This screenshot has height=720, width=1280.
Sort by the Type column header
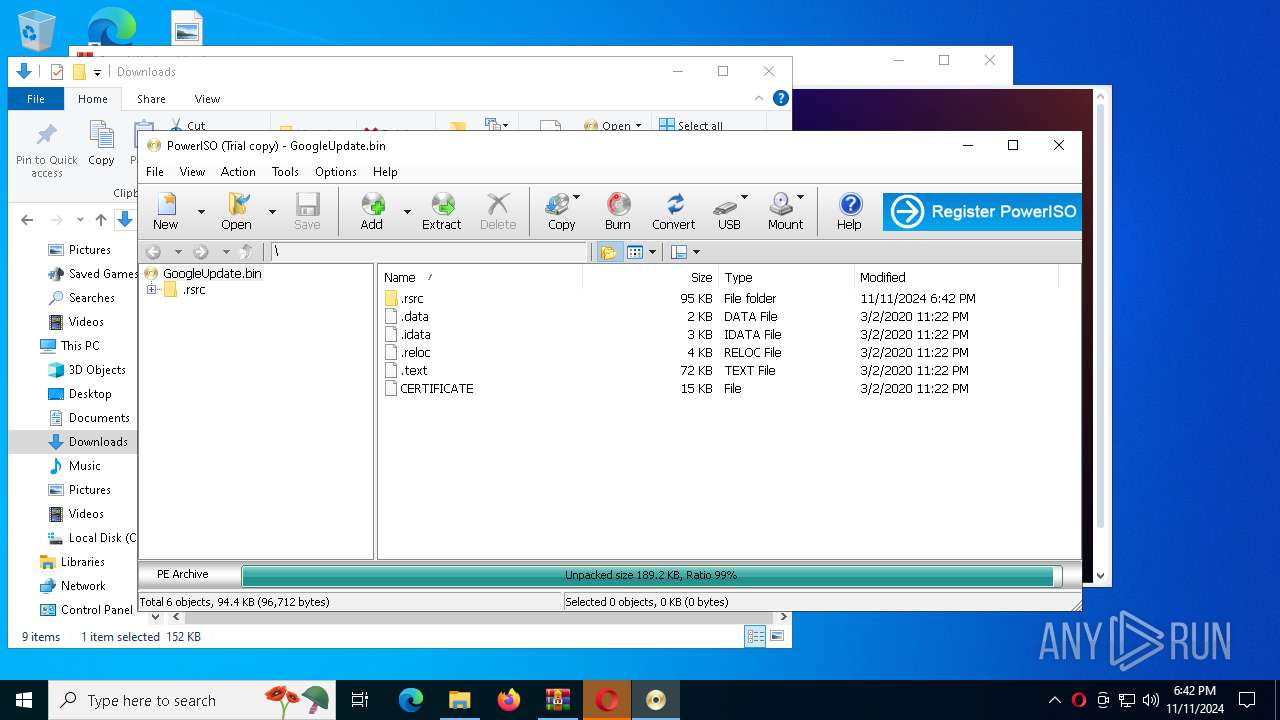tap(786, 278)
